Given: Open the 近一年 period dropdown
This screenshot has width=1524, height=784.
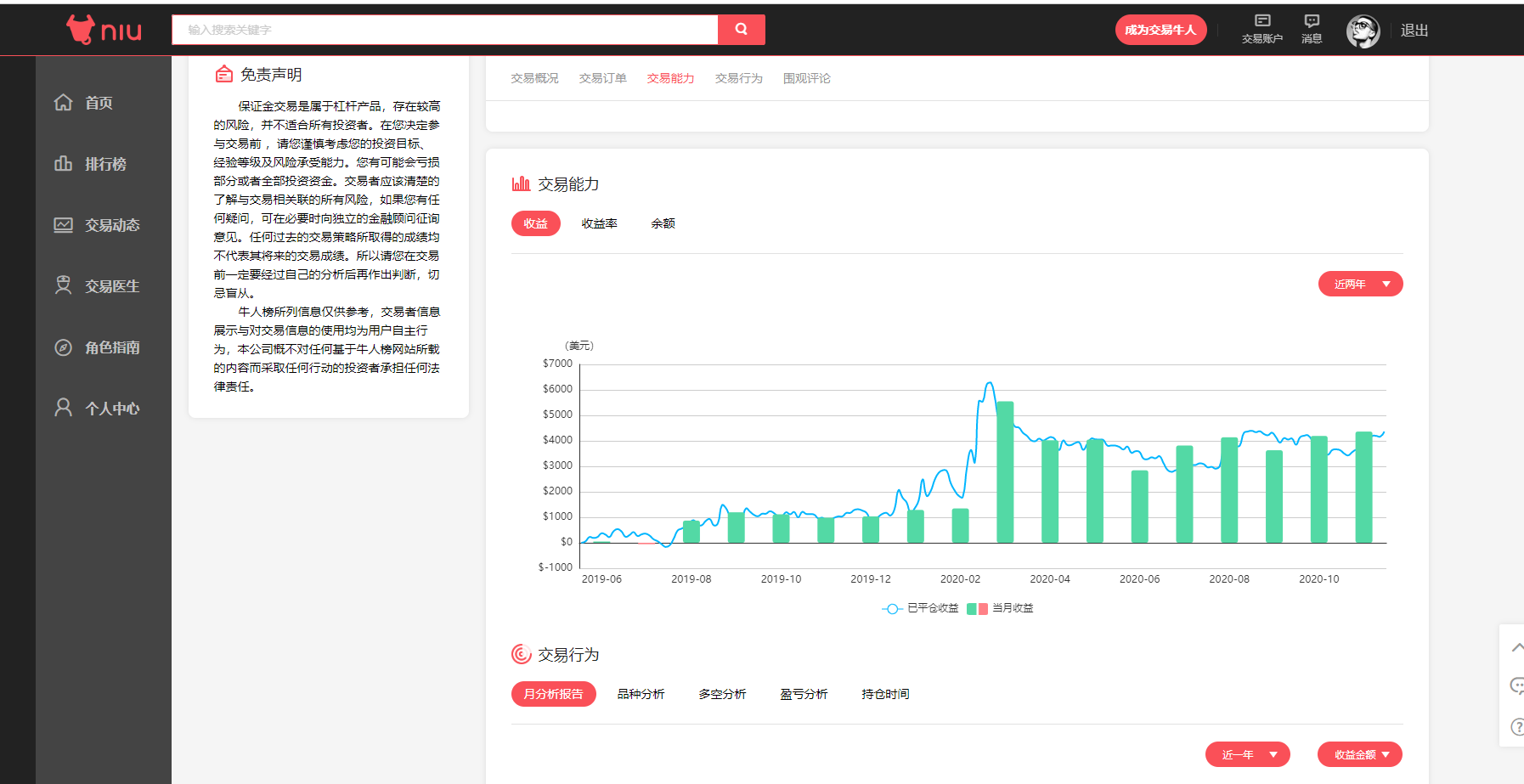Looking at the screenshot, I should [x=1247, y=754].
